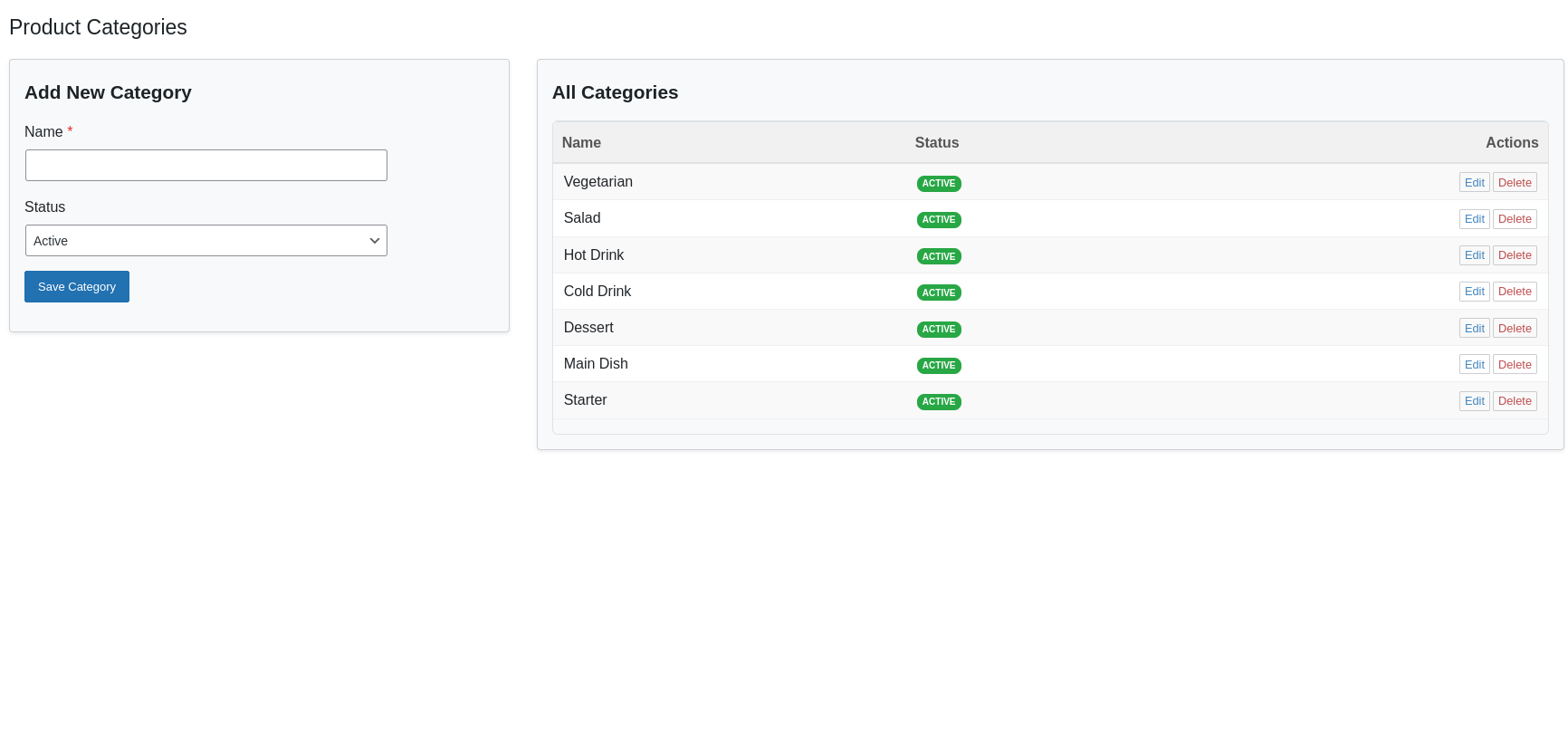Delete the Dessert category
The image size is (1568, 729).
[x=1515, y=329]
